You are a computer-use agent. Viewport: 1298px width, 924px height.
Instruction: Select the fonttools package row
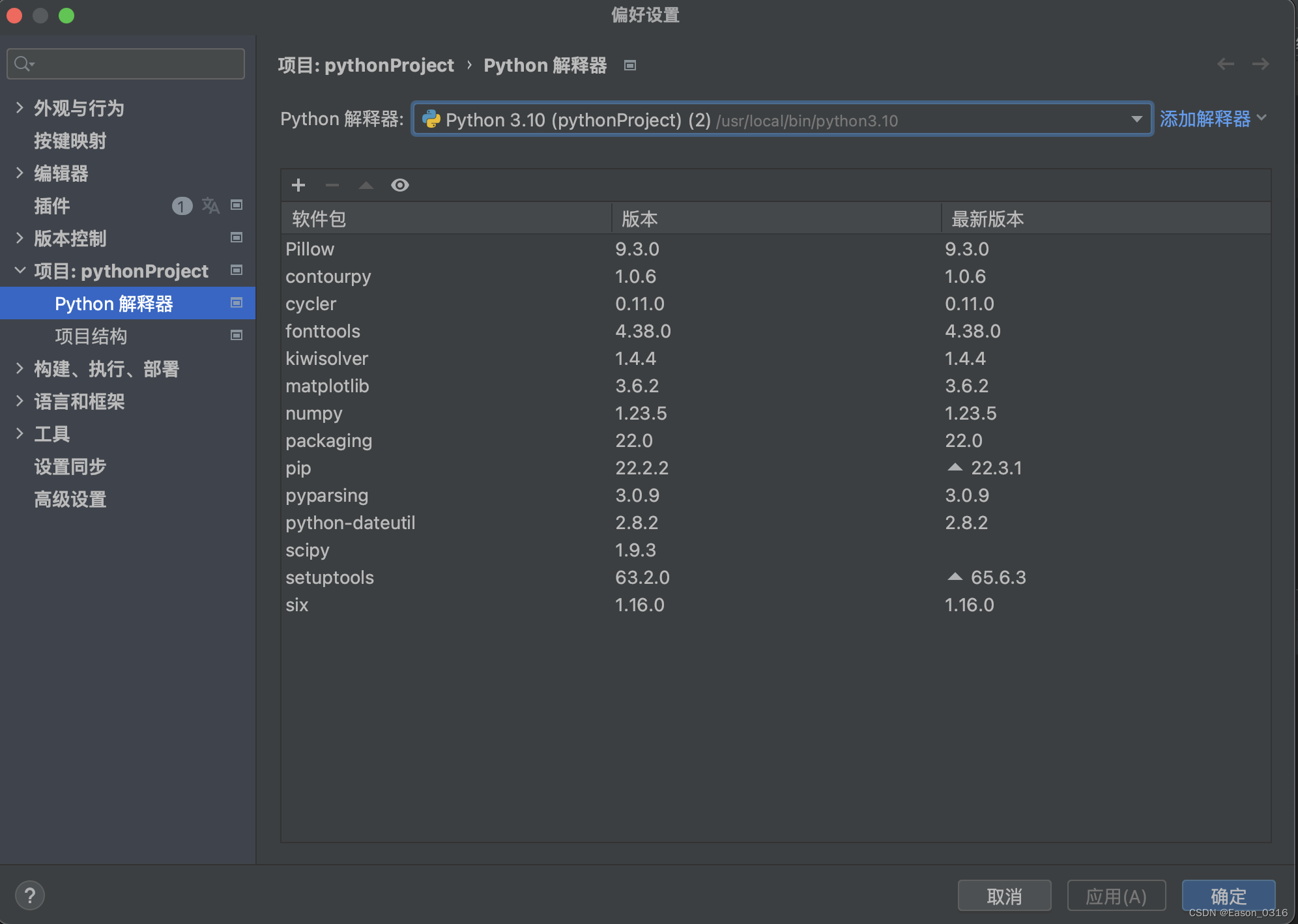coord(775,331)
